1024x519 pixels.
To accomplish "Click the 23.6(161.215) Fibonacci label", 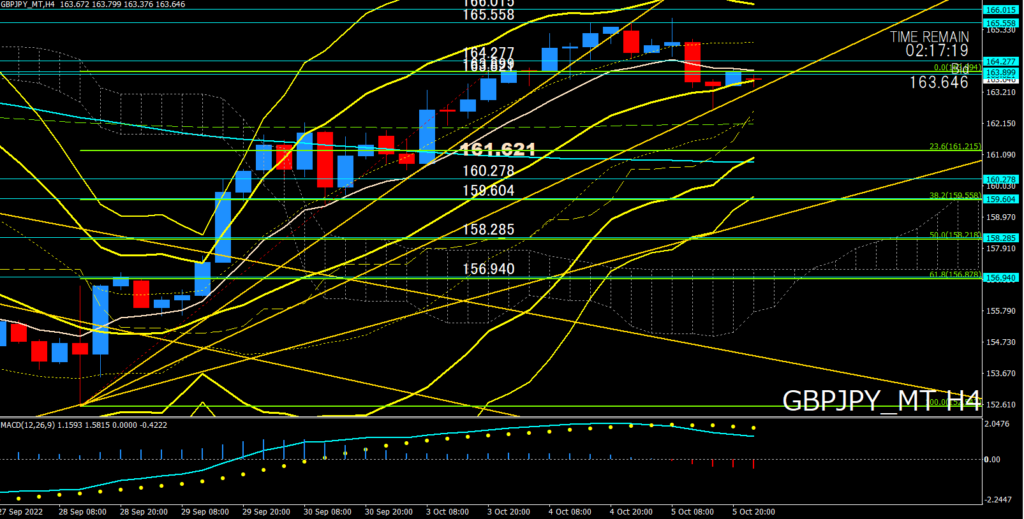I will (x=955, y=147).
